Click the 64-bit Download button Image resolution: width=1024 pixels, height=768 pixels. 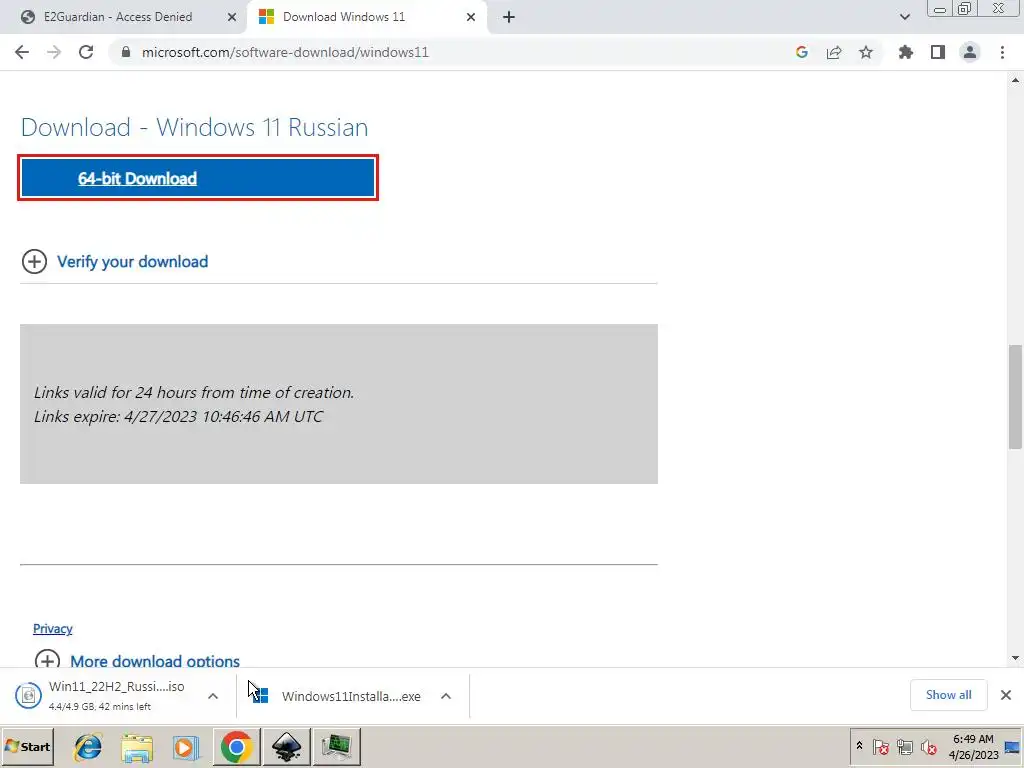(198, 178)
